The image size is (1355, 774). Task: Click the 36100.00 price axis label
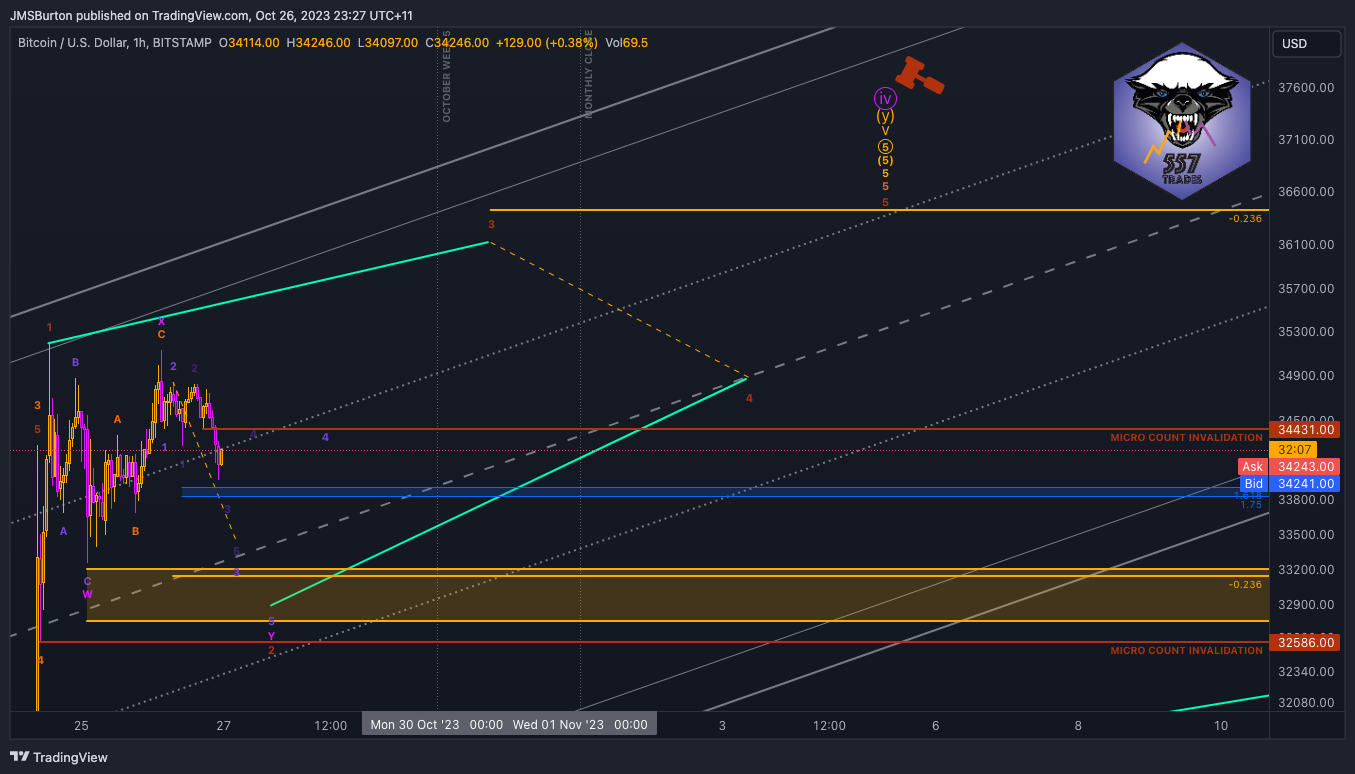coord(1307,245)
